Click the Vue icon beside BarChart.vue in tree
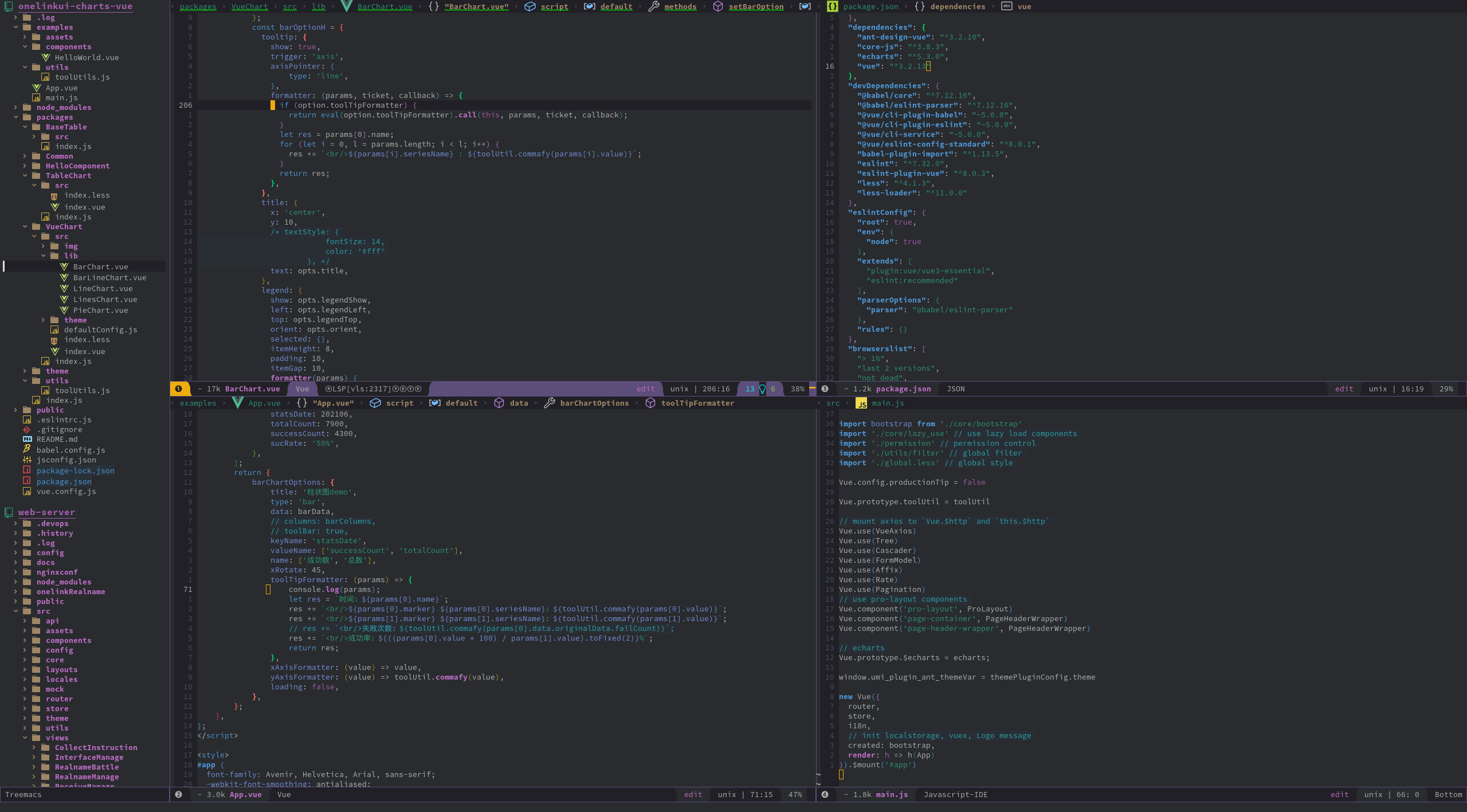Image resolution: width=1467 pixels, height=812 pixels. (x=64, y=266)
